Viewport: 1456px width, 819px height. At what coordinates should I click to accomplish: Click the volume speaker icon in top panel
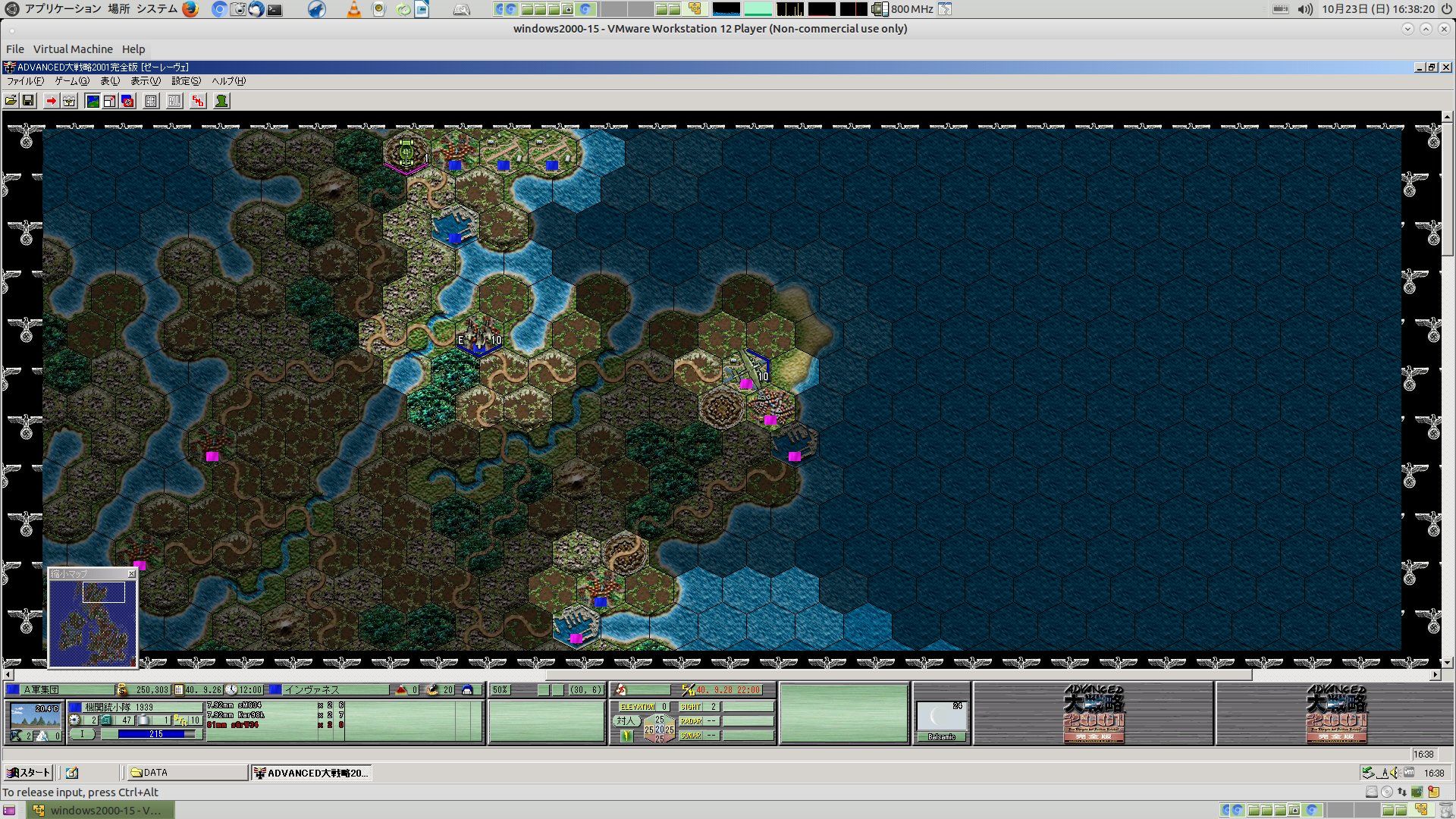click(x=1305, y=9)
